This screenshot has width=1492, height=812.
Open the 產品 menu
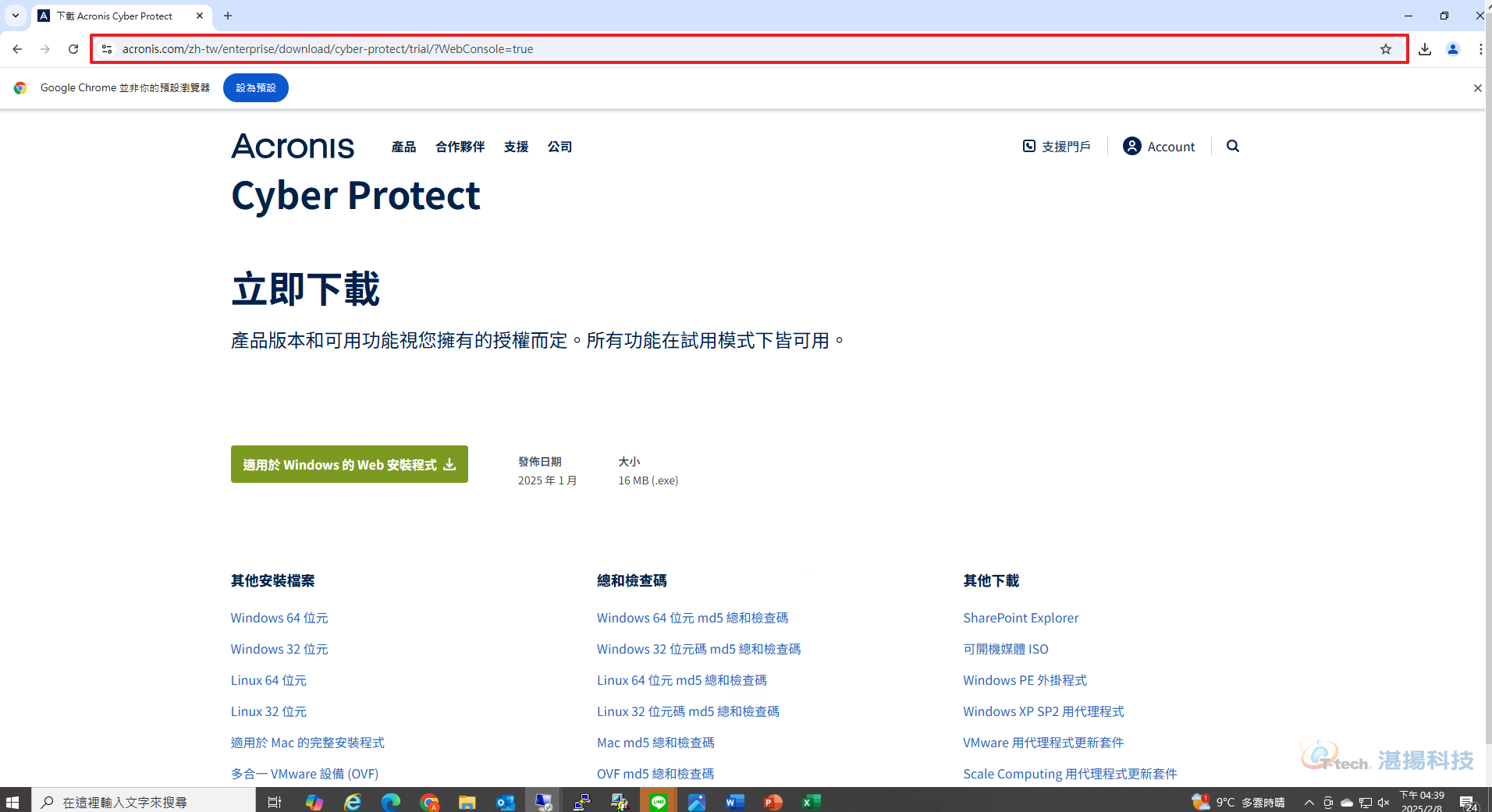point(403,147)
